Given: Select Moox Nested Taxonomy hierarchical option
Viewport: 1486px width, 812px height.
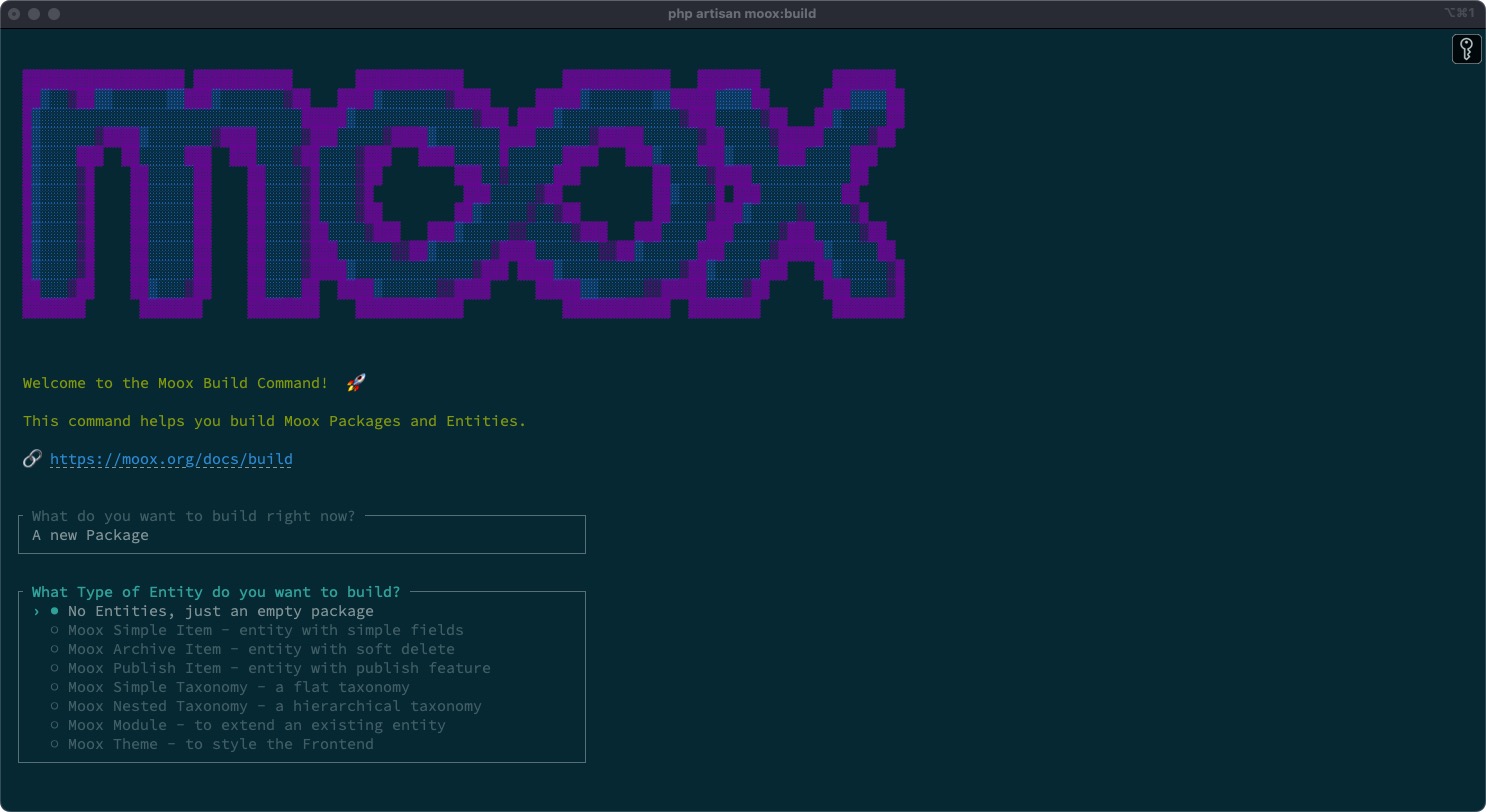Looking at the screenshot, I should coord(274,706).
